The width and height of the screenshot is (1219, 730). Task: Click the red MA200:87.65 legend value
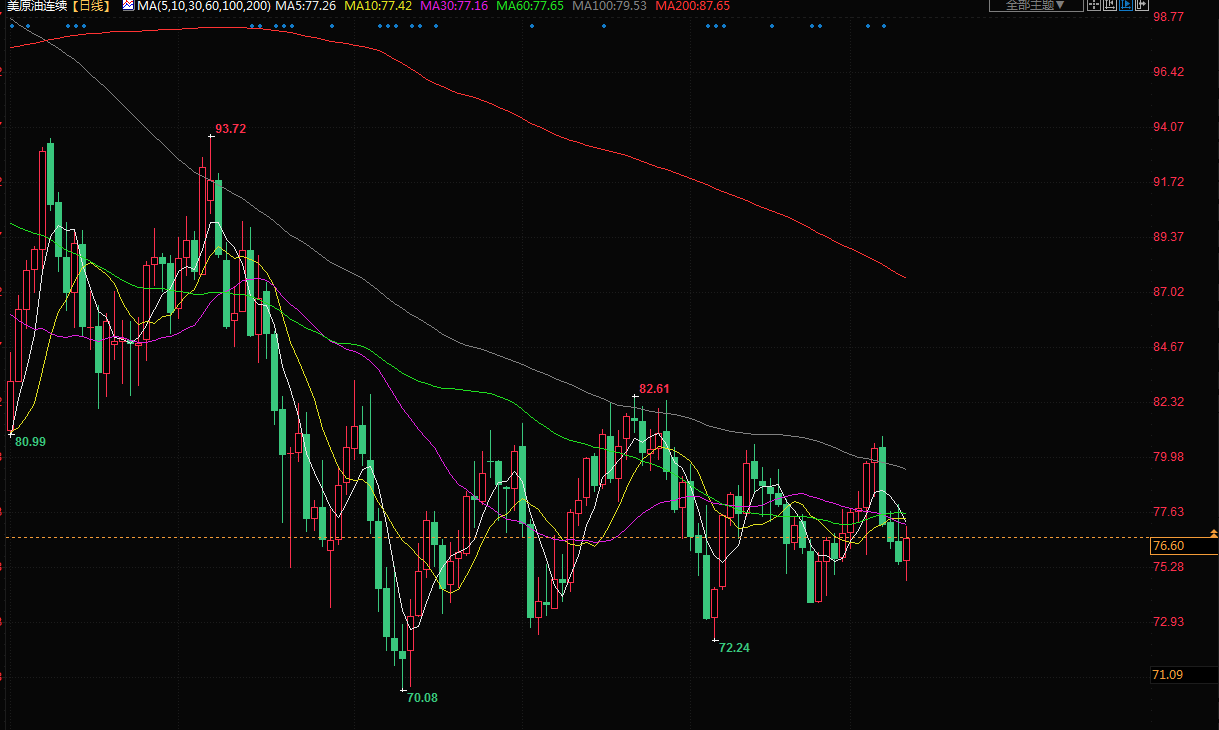(692, 6)
